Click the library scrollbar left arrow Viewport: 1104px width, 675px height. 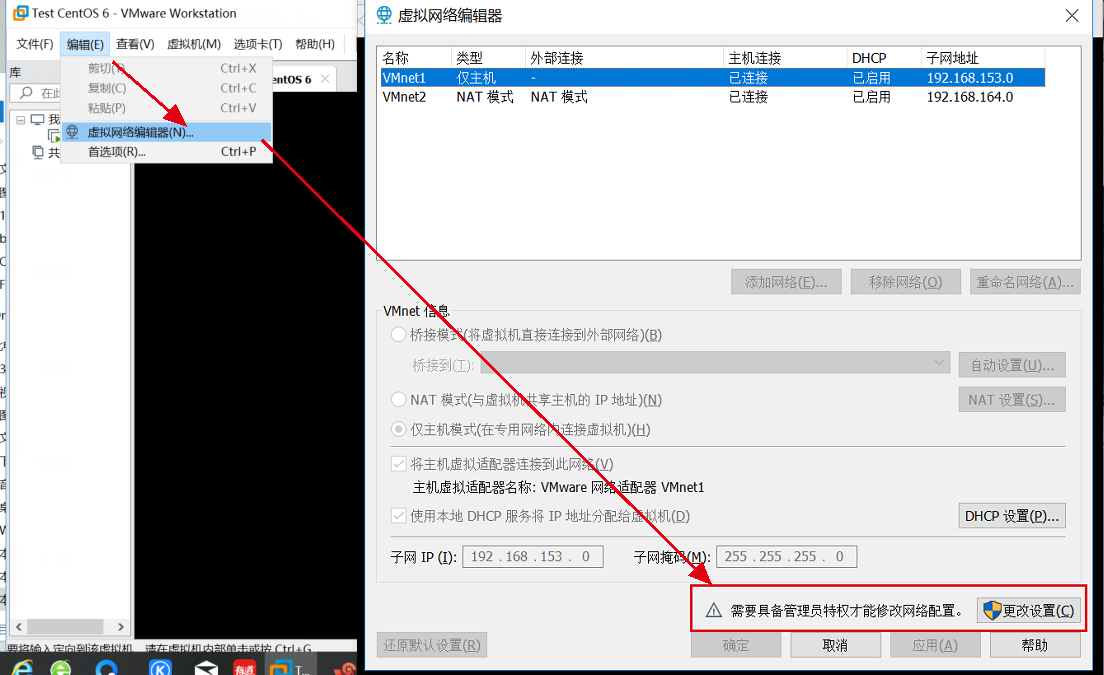pos(18,626)
